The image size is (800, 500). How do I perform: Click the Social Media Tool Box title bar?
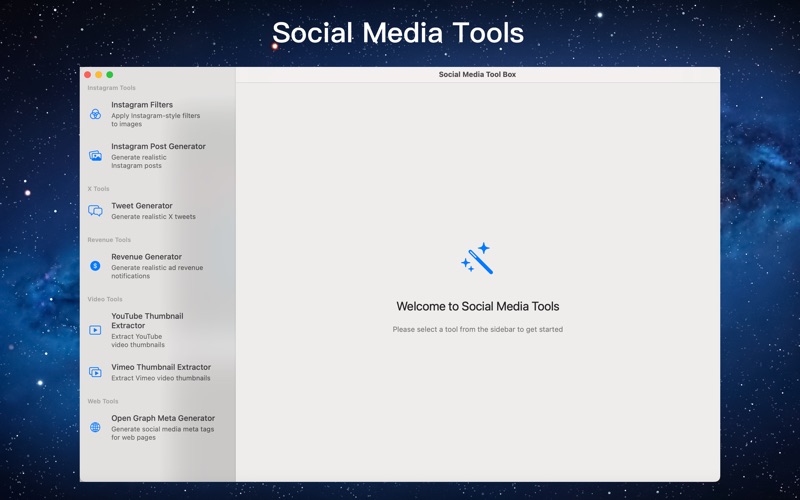pyautogui.click(x=477, y=75)
